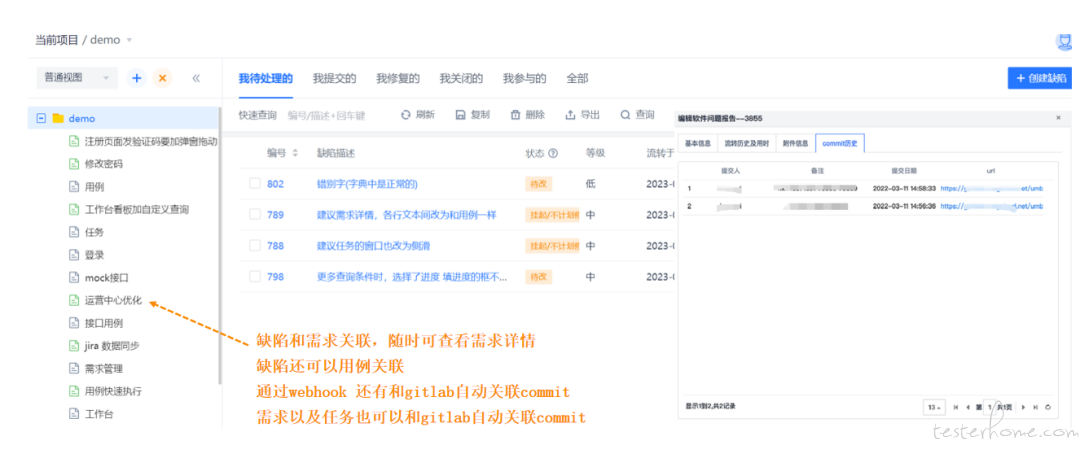The height and width of the screenshot is (454, 1080).
Task: Click the 复制 copy toolbar icon
Action: 460,115
